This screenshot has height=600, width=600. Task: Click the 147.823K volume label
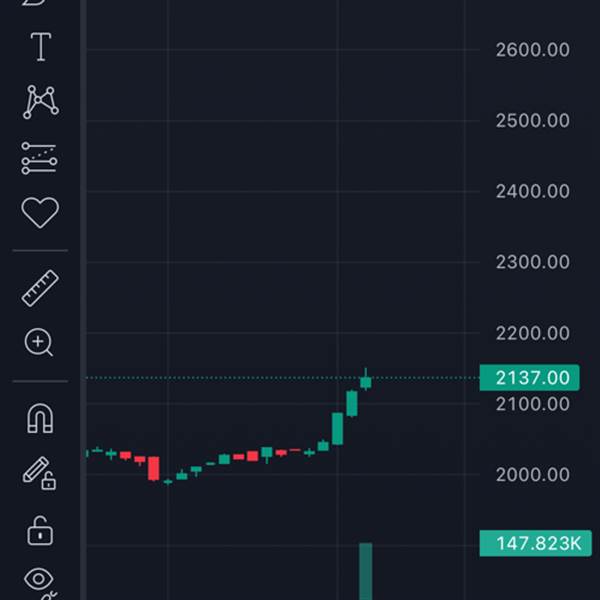(535, 543)
